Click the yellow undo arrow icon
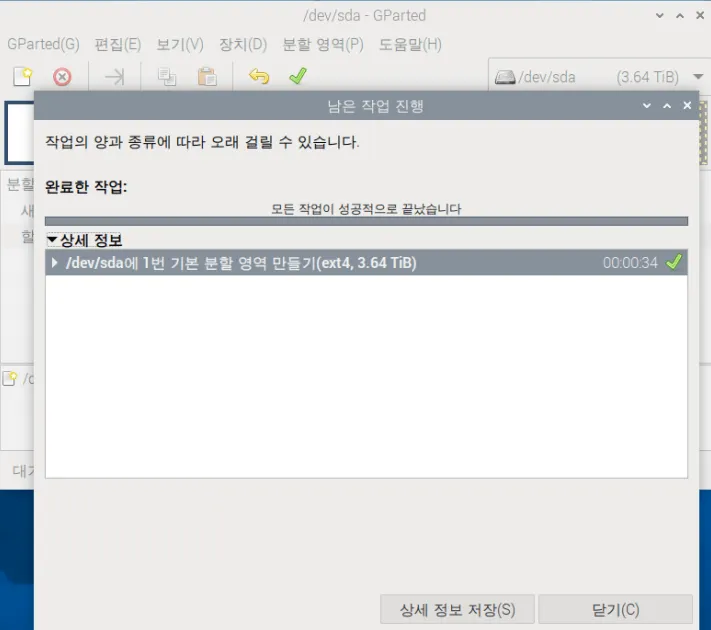The width and height of the screenshot is (711, 630). (x=259, y=76)
